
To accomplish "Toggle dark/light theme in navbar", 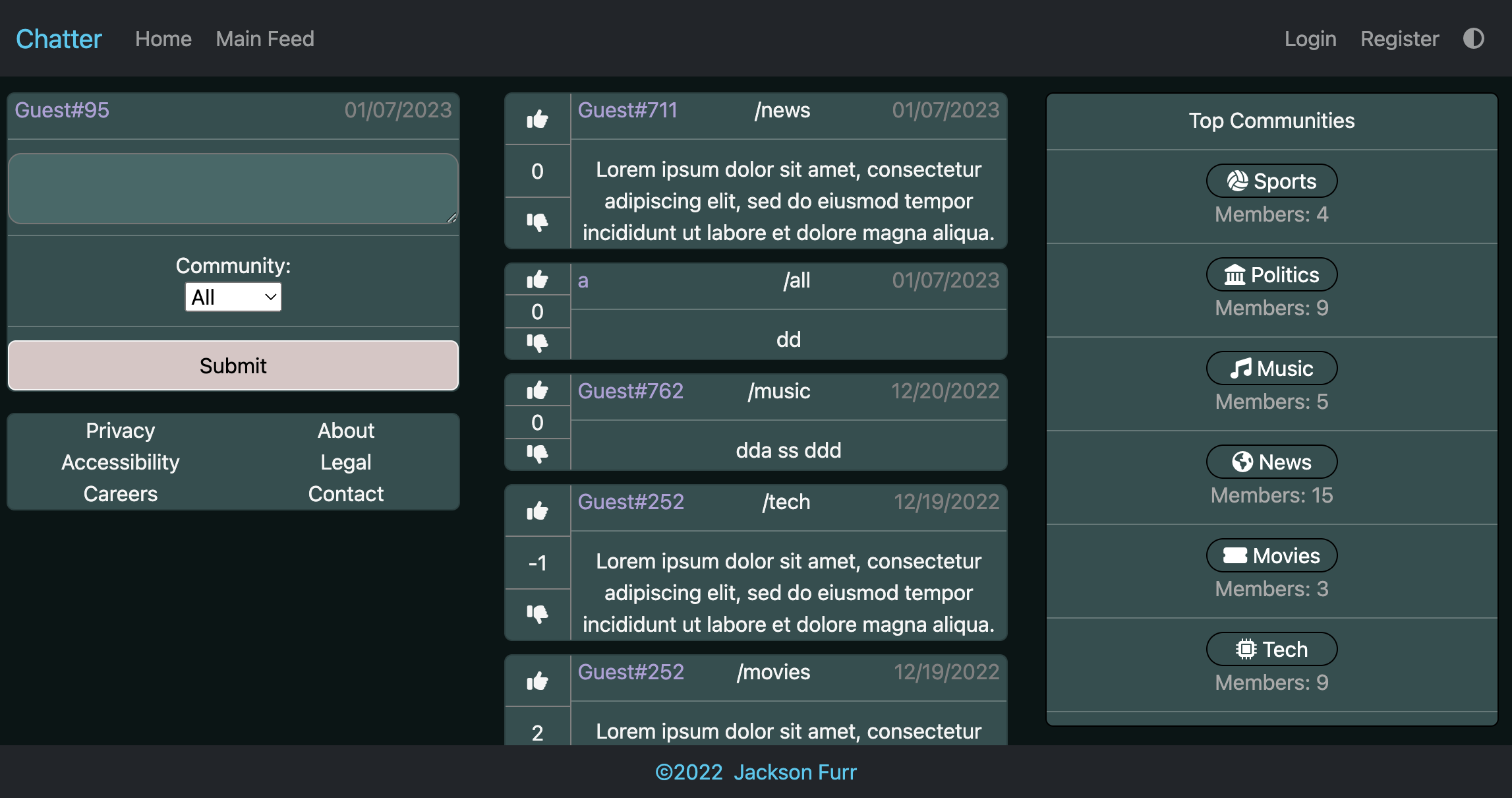I will 1474,38.
